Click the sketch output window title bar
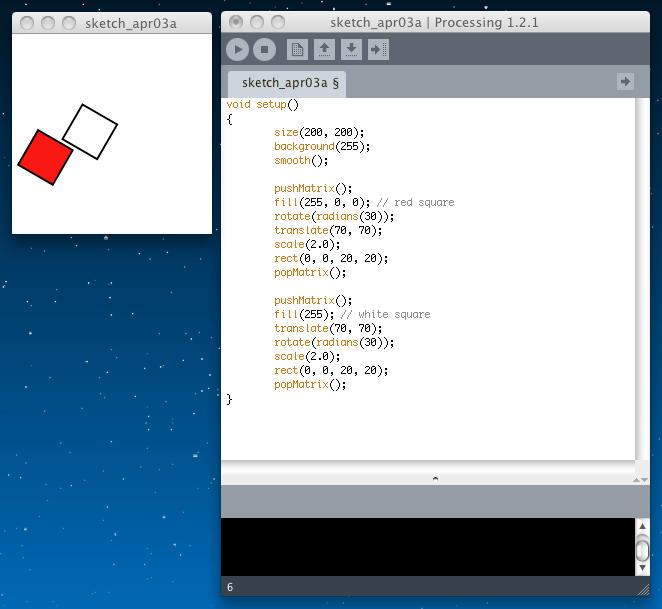 pyautogui.click(x=112, y=23)
